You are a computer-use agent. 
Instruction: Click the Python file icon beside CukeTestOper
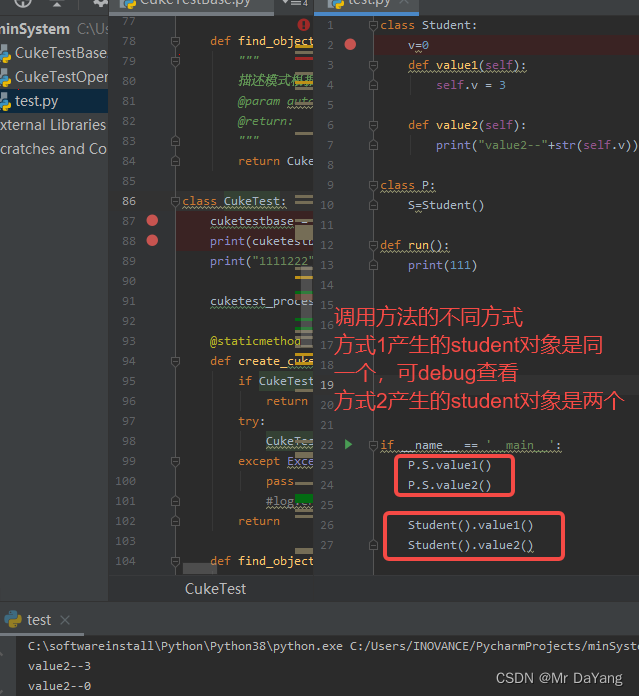(x=5, y=77)
